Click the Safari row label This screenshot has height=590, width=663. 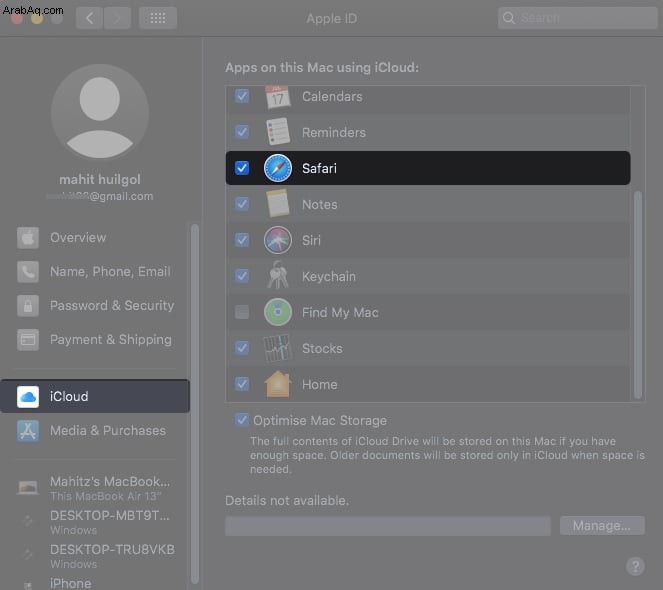click(x=319, y=168)
